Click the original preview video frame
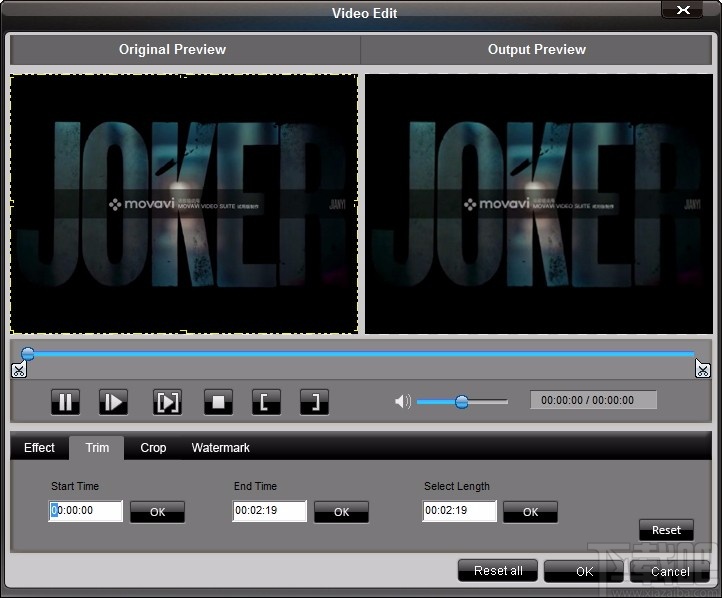This screenshot has width=722, height=598. point(184,204)
